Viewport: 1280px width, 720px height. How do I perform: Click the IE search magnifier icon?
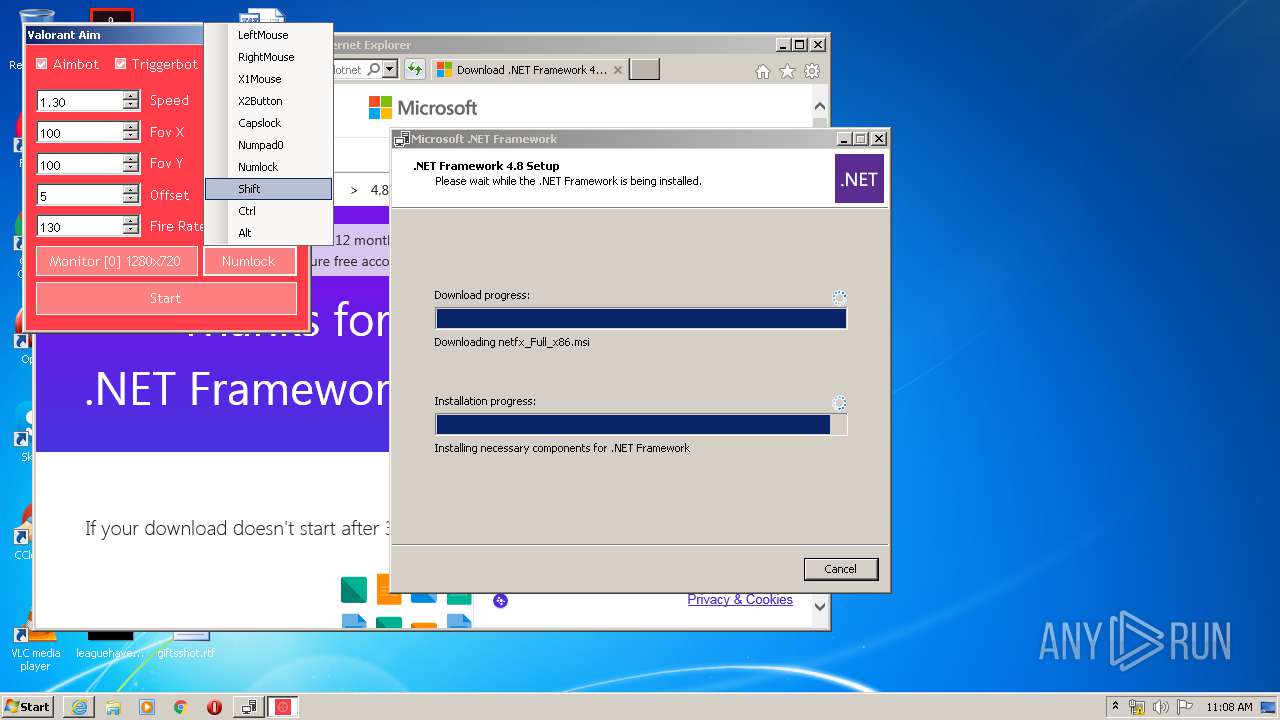373,70
